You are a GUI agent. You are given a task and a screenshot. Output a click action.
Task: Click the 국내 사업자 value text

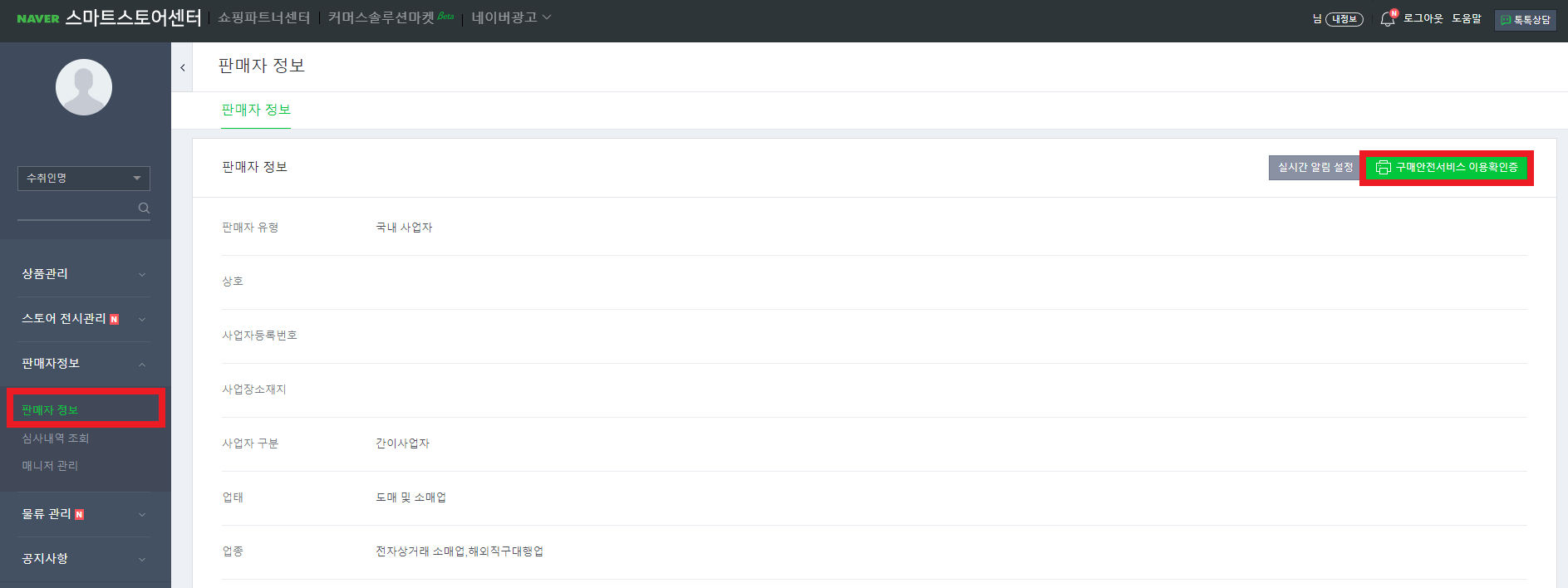[x=404, y=228]
